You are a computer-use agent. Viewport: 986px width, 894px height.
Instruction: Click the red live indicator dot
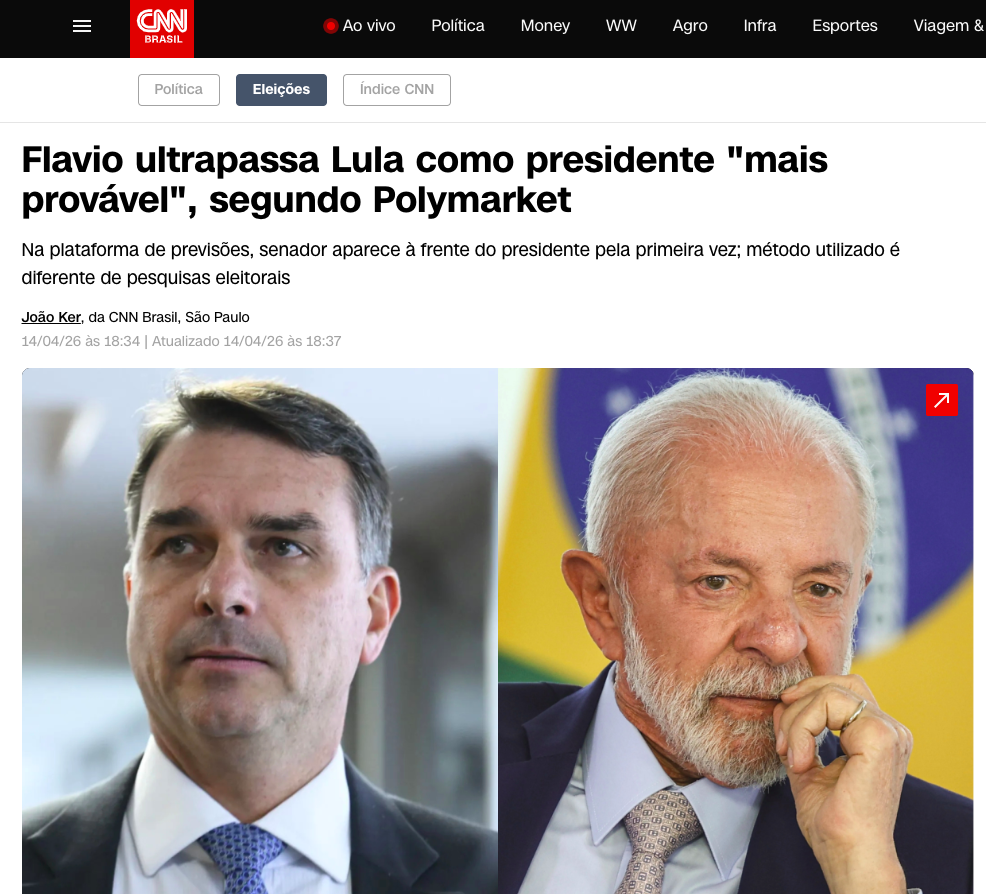(330, 26)
